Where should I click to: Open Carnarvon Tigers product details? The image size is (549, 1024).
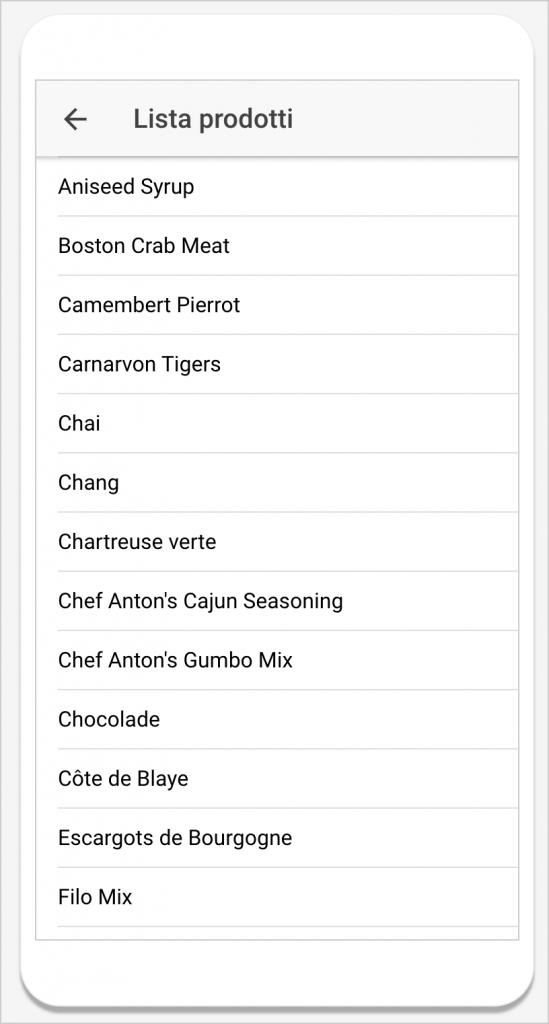[277, 364]
